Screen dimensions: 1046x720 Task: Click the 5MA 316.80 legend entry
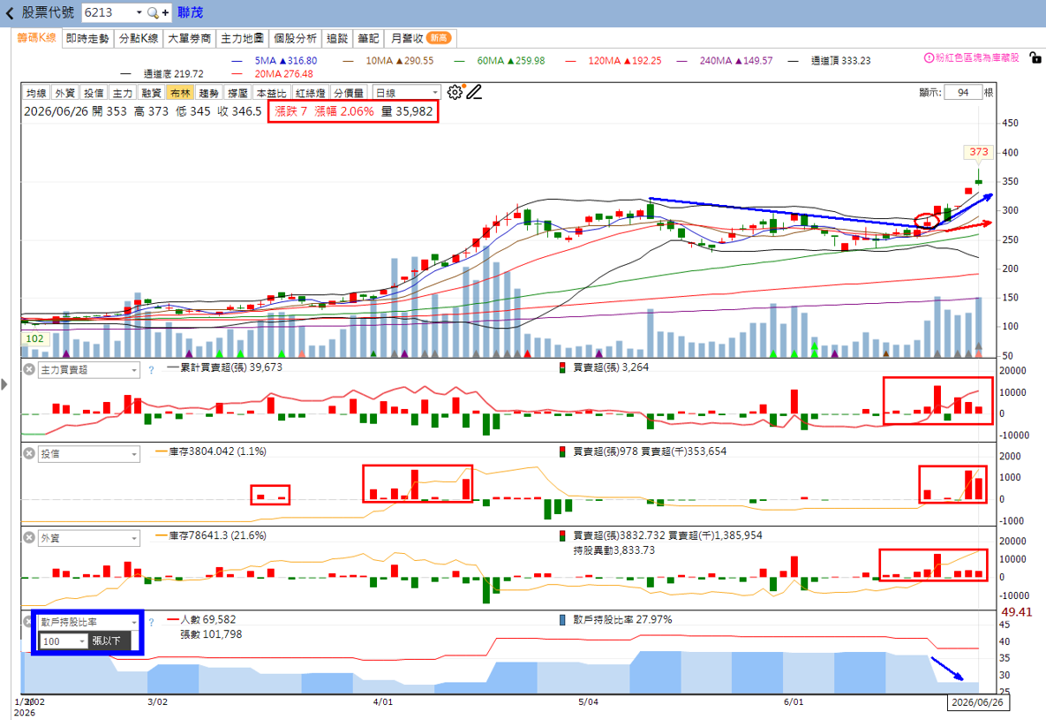point(274,61)
